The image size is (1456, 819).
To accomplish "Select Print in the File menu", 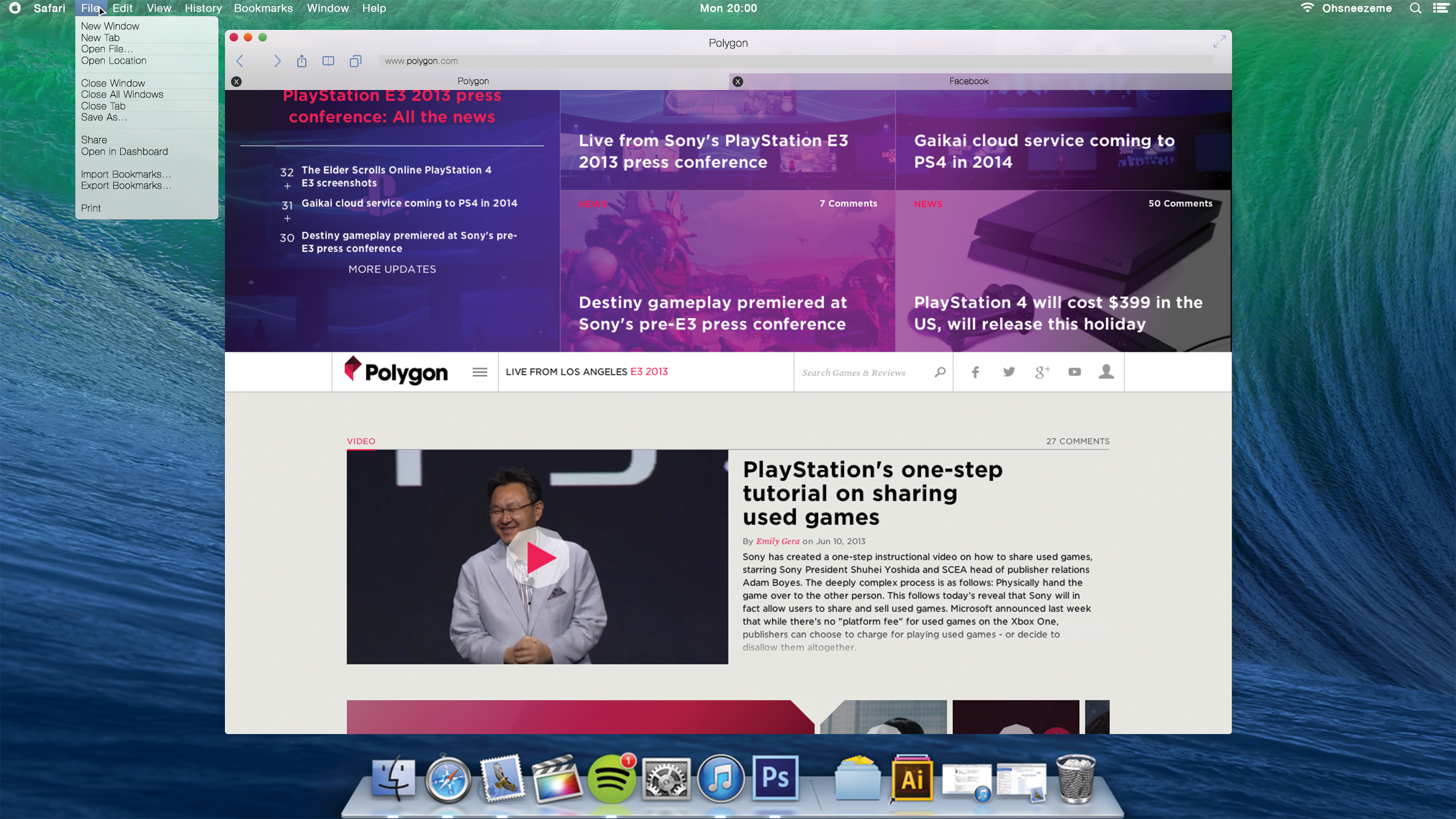I will tap(147, 208).
